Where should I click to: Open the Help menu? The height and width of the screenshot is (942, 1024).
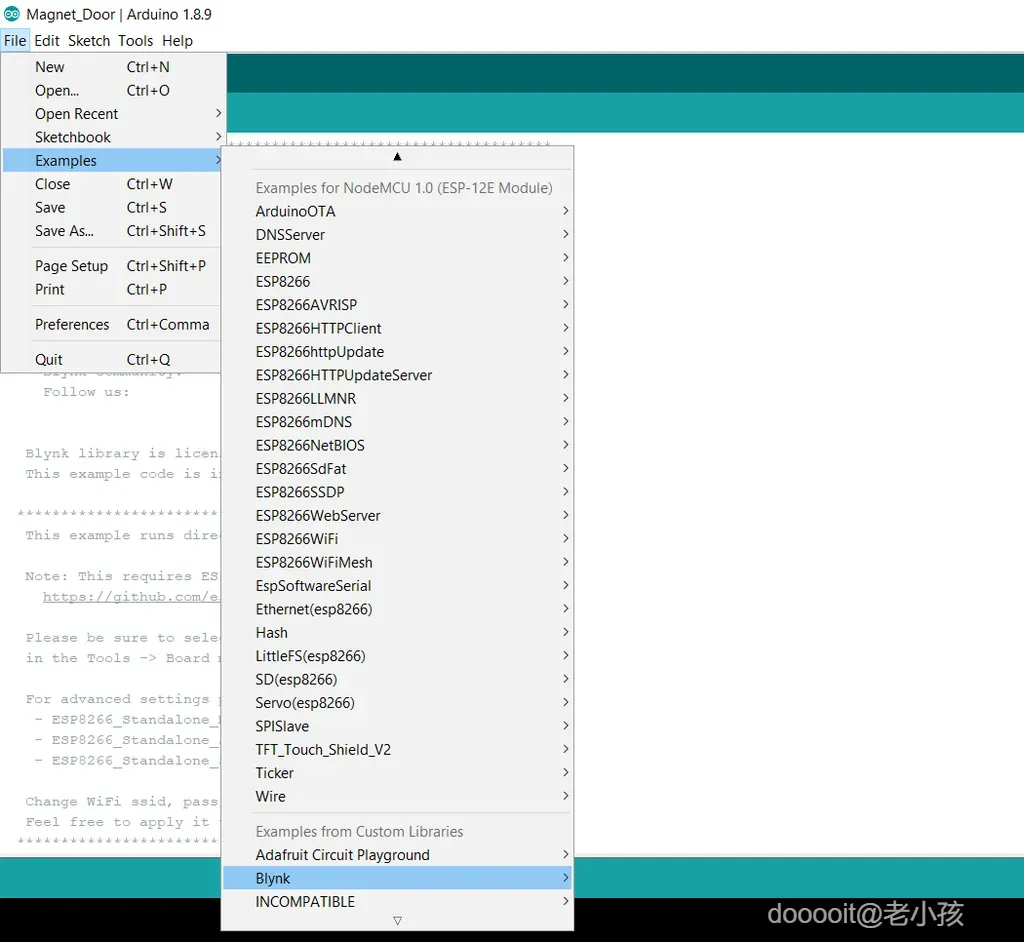click(x=177, y=41)
